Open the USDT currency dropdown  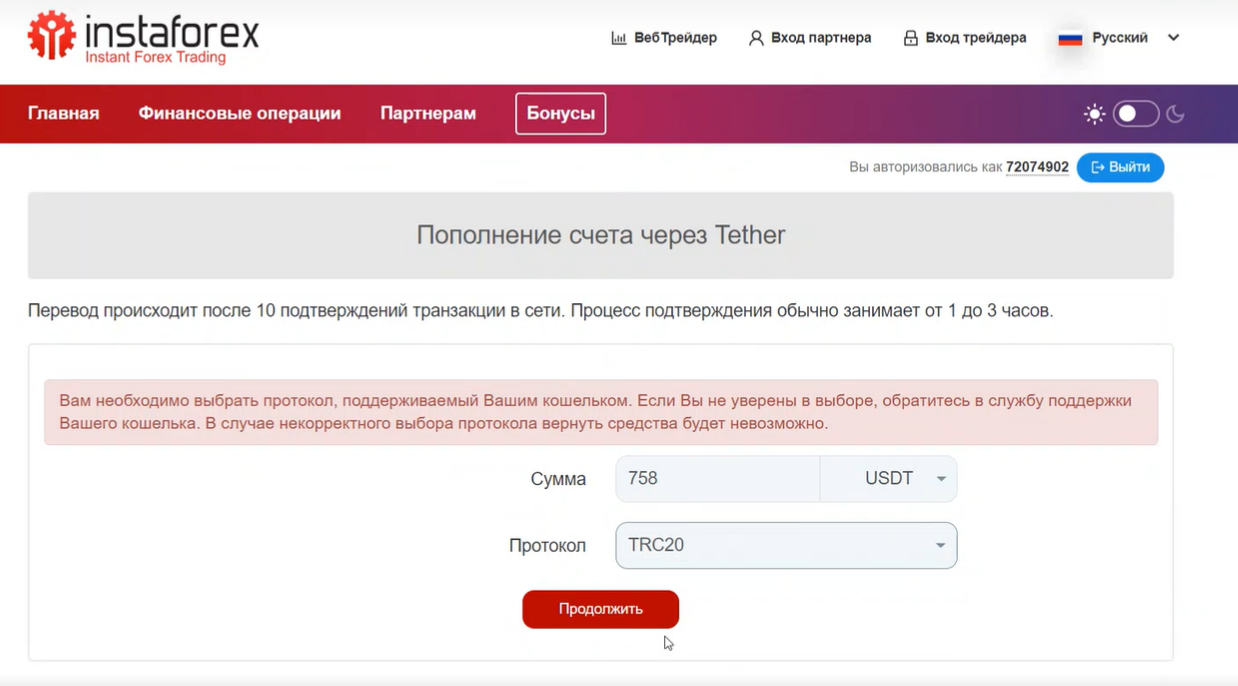888,479
